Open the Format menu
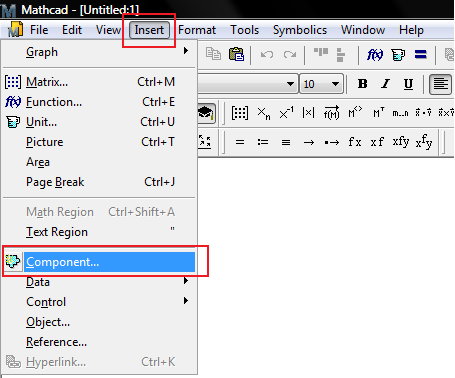455x378 pixels. point(197,30)
